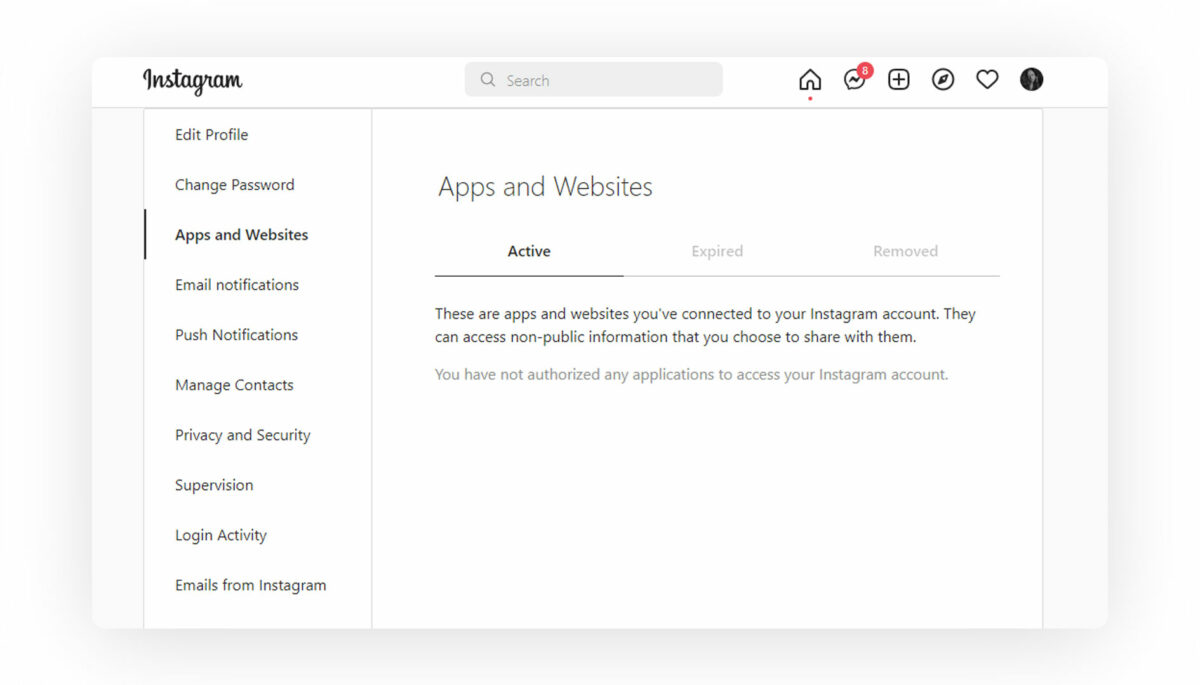1200x685 pixels.
Task: Switch to the Removed tab
Action: coord(904,251)
